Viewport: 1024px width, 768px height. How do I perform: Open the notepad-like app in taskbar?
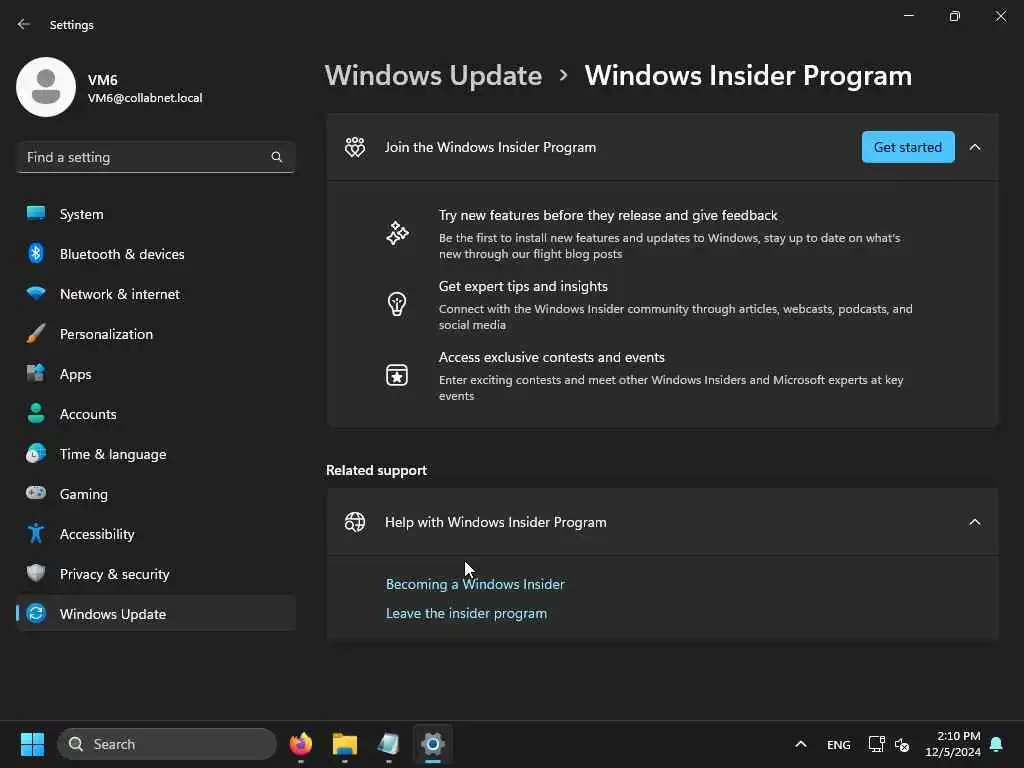pyautogui.click(x=389, y=744)
